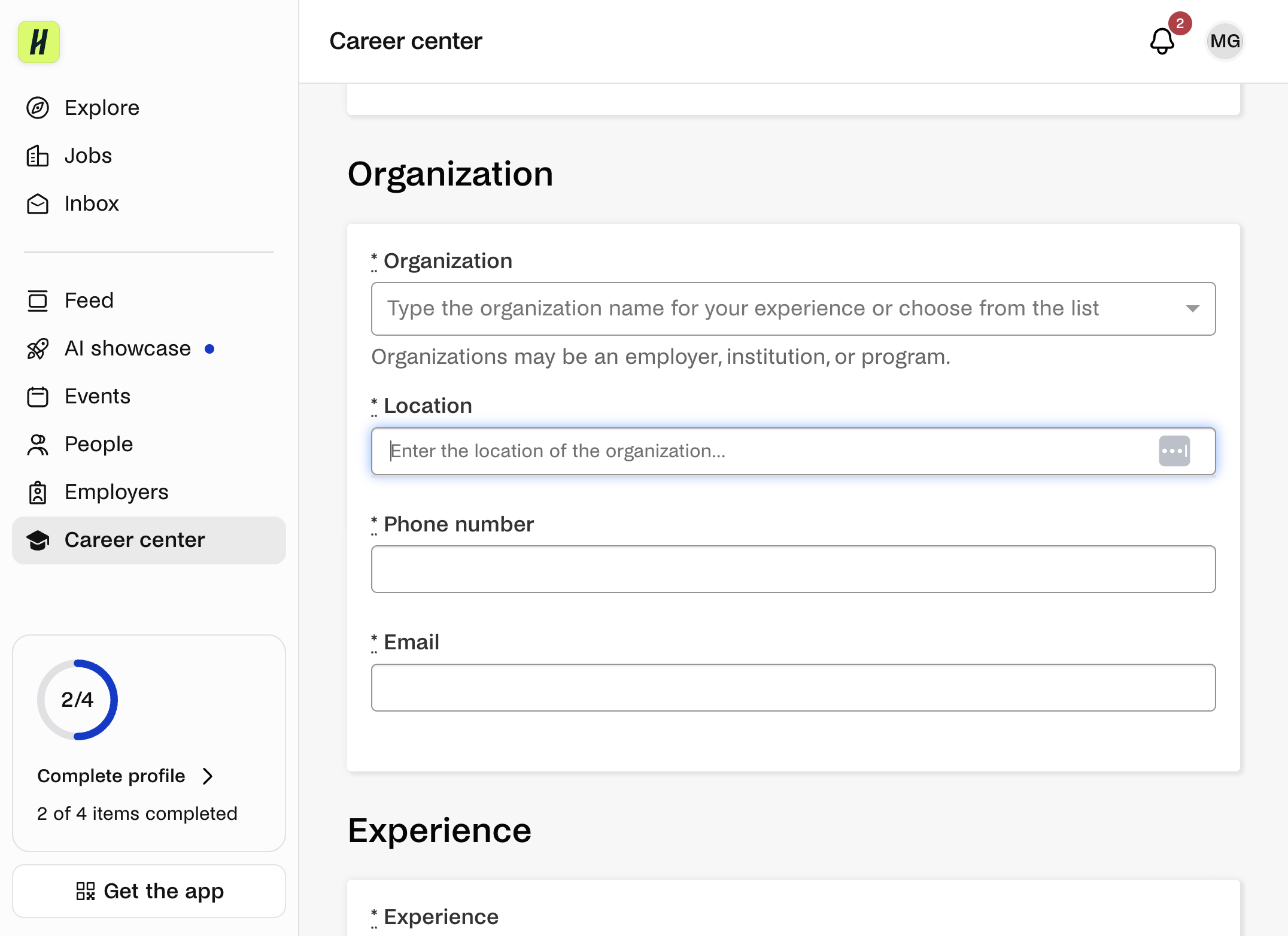
Task: Click the QR code icon in Get the app
Action: click(86, 891)
